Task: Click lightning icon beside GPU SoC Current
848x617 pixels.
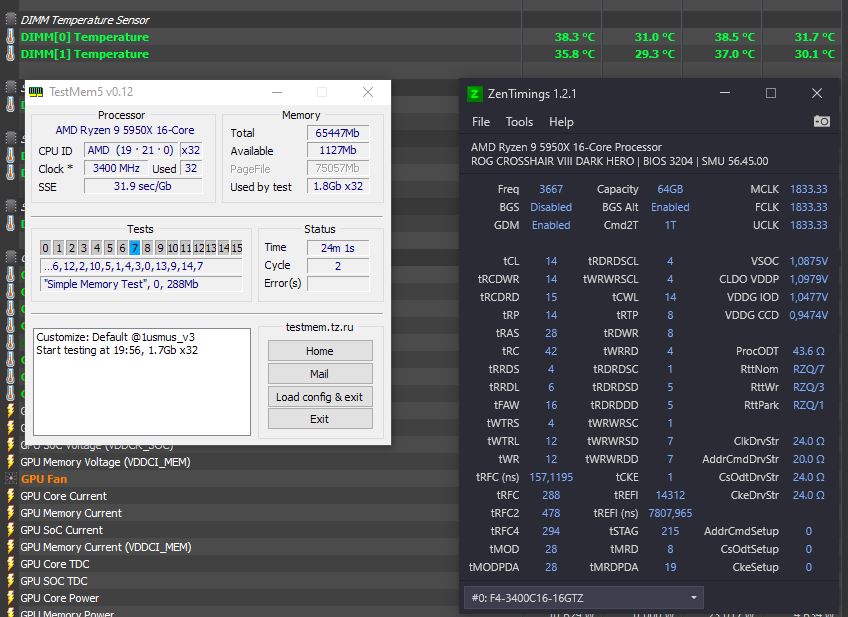Action: (x=10, y=530)
